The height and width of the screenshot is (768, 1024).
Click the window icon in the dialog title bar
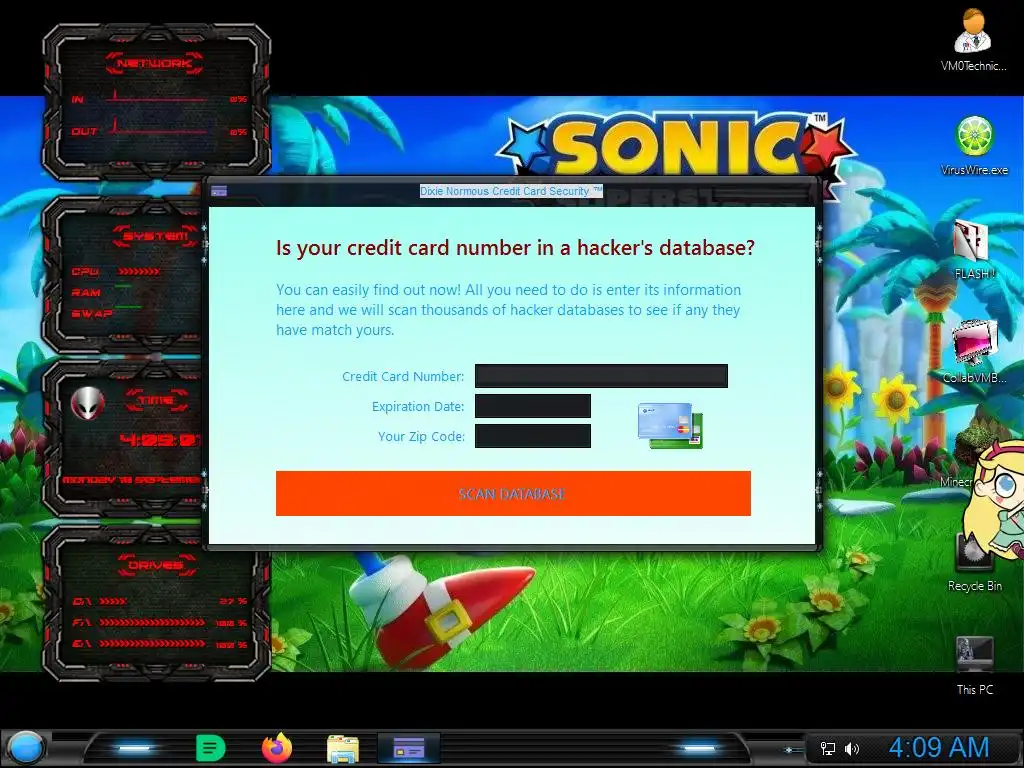pyautogui.click(x=219, y=191)
